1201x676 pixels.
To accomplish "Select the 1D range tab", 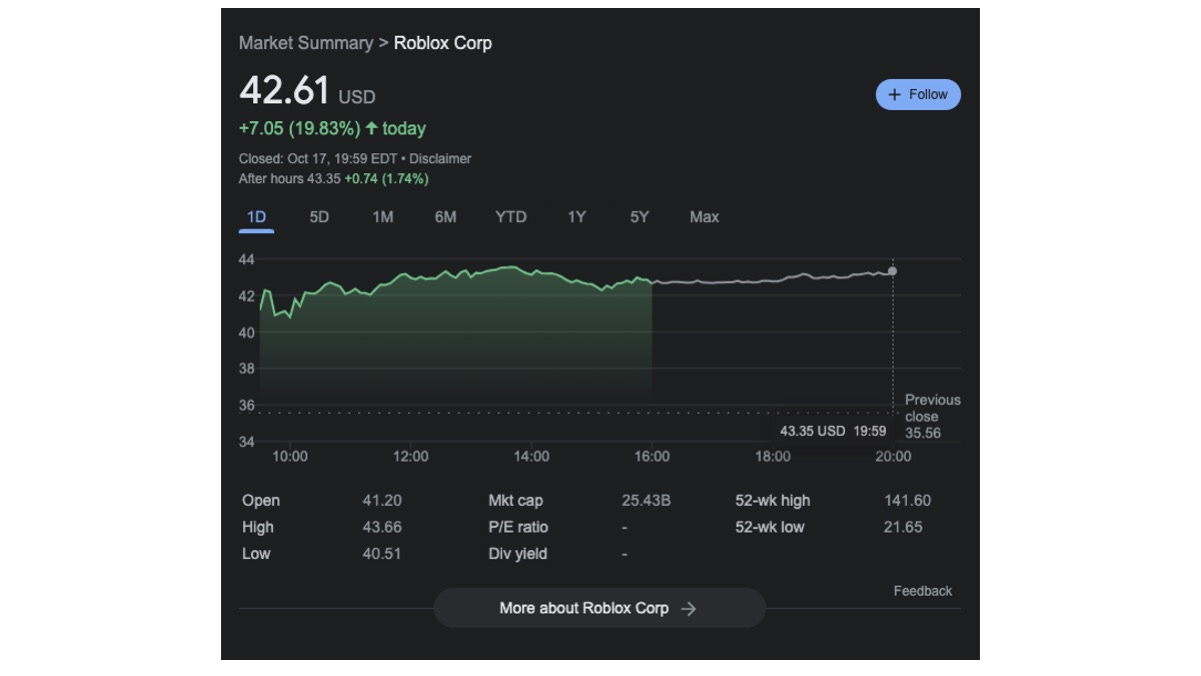I will click(256, 217).
